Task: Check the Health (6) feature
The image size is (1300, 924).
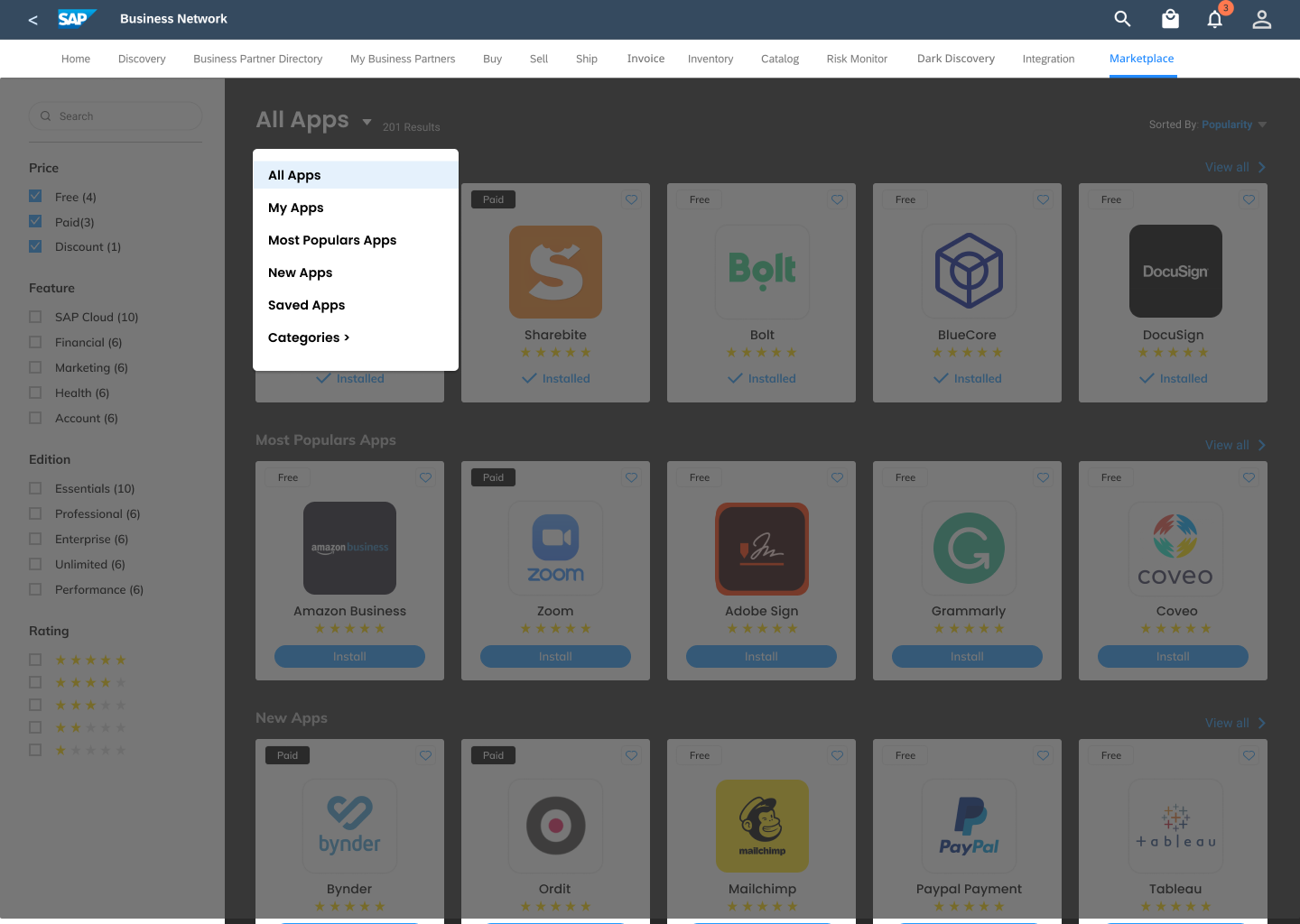Action: click(35, 393)
